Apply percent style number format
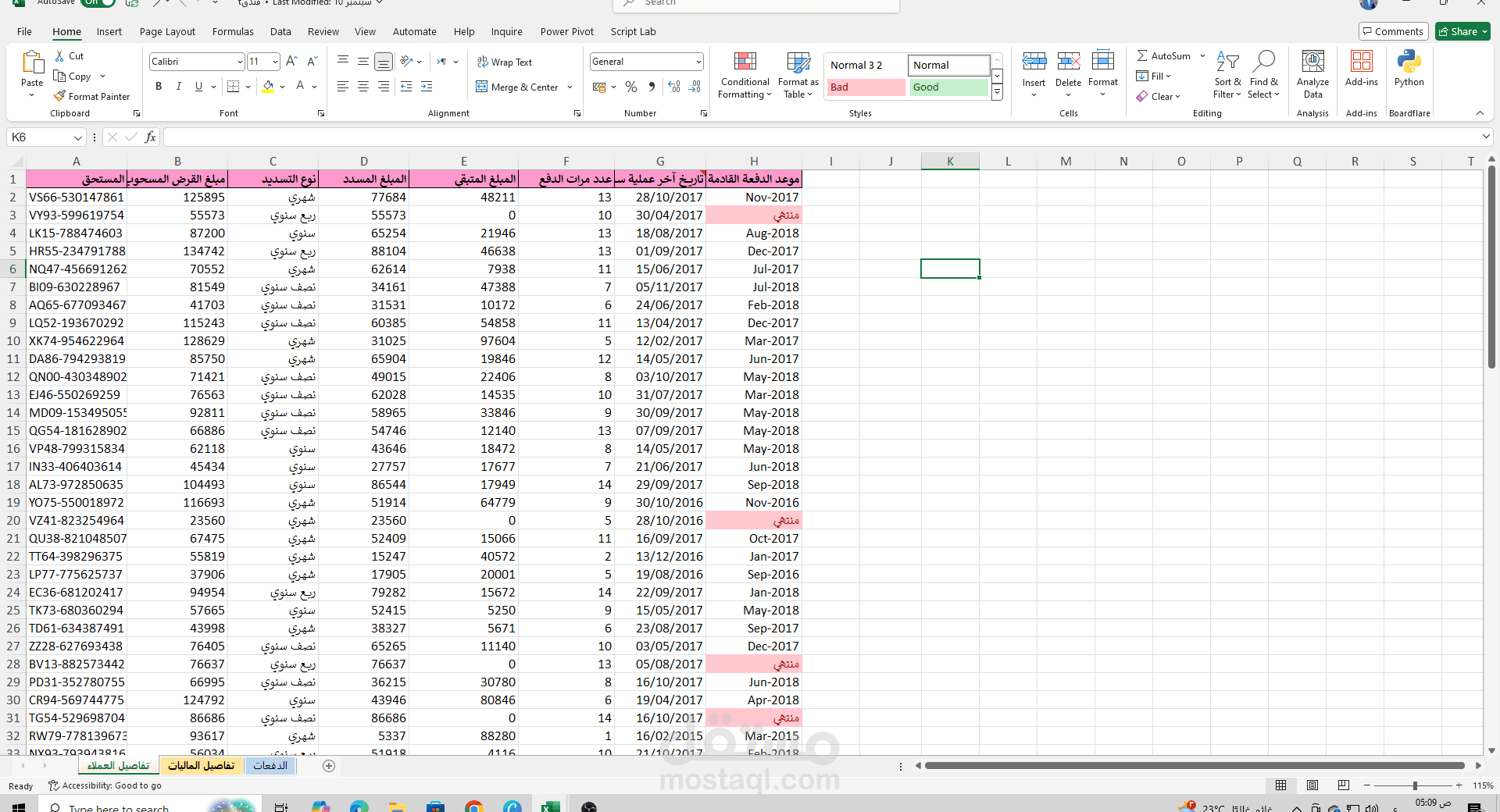 click(631, 87)
